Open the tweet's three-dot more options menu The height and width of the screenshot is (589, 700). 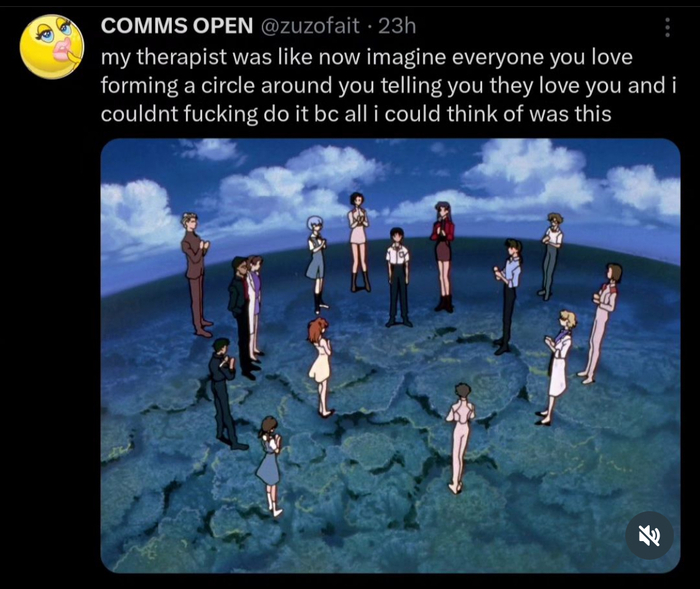[667, 27]
